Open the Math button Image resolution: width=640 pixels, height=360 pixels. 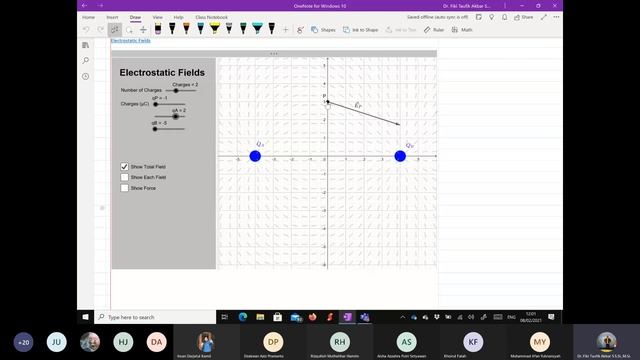click(x=462, y=30)
